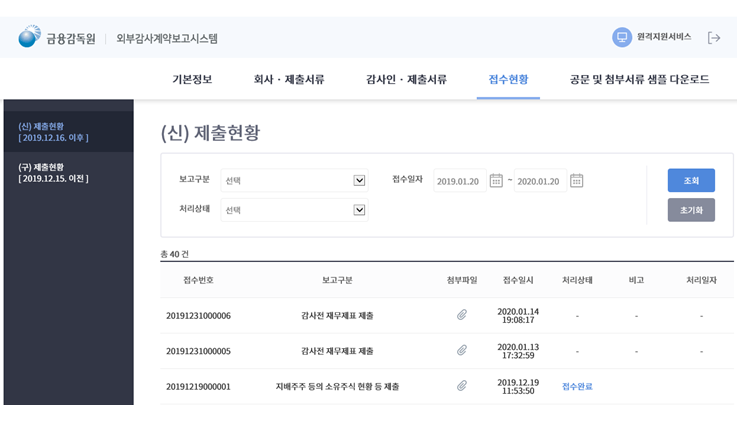Open attachment clip for 20191231000006

point(462,315)
